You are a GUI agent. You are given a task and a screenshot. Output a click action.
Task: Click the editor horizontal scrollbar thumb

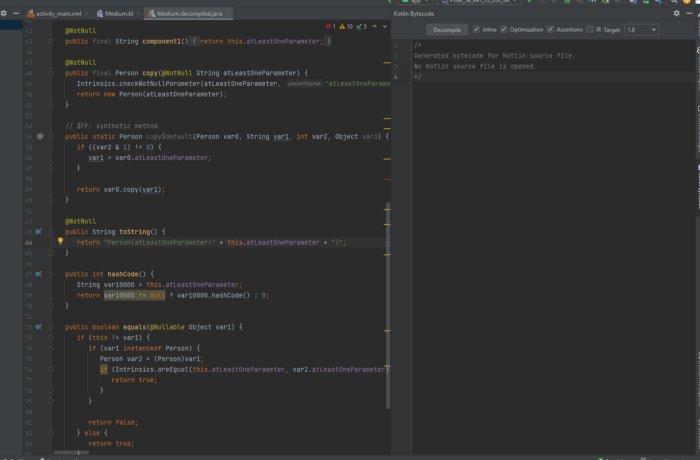71,452
